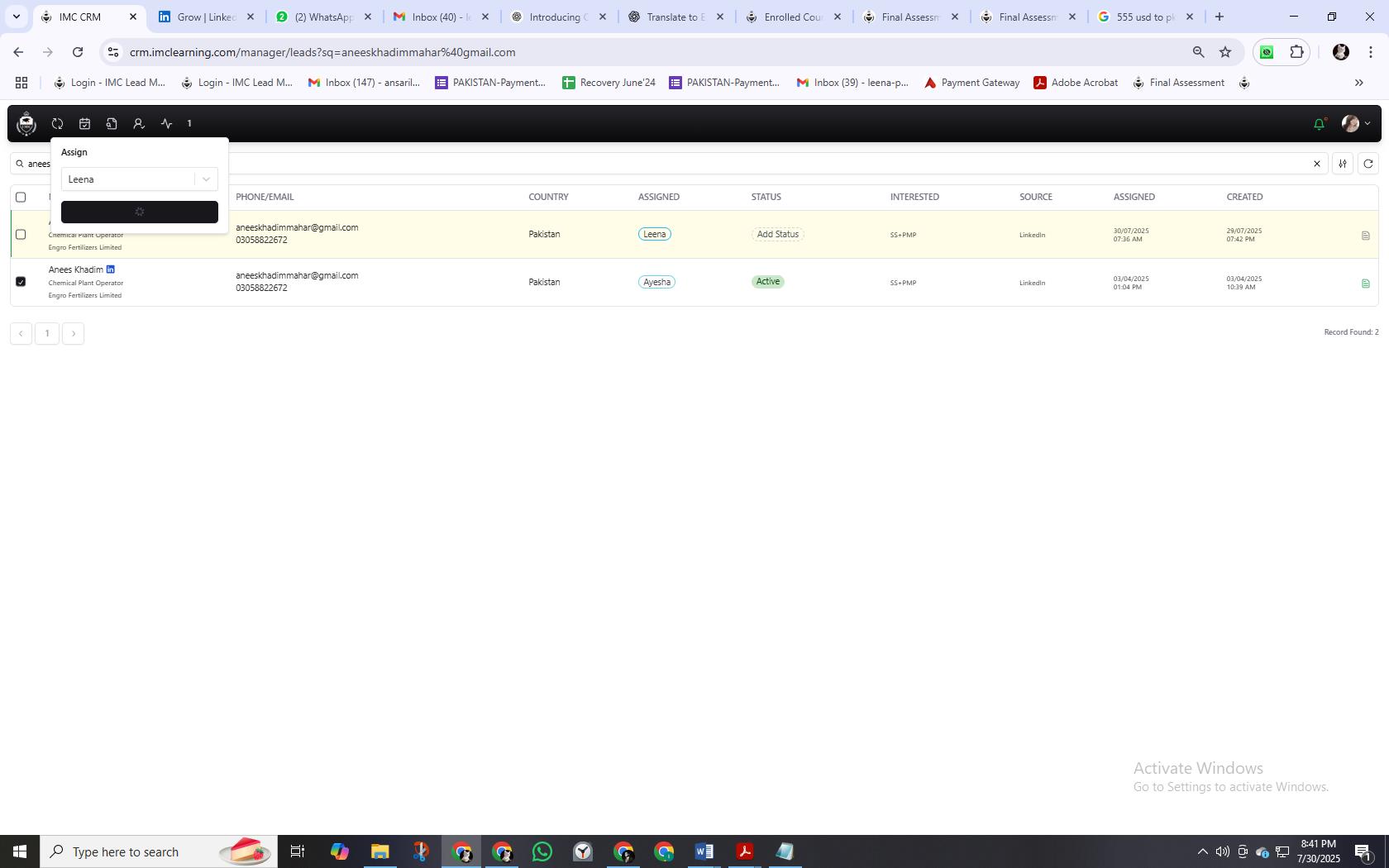Click the reload list icon beside filters

tap(1368, 164)
